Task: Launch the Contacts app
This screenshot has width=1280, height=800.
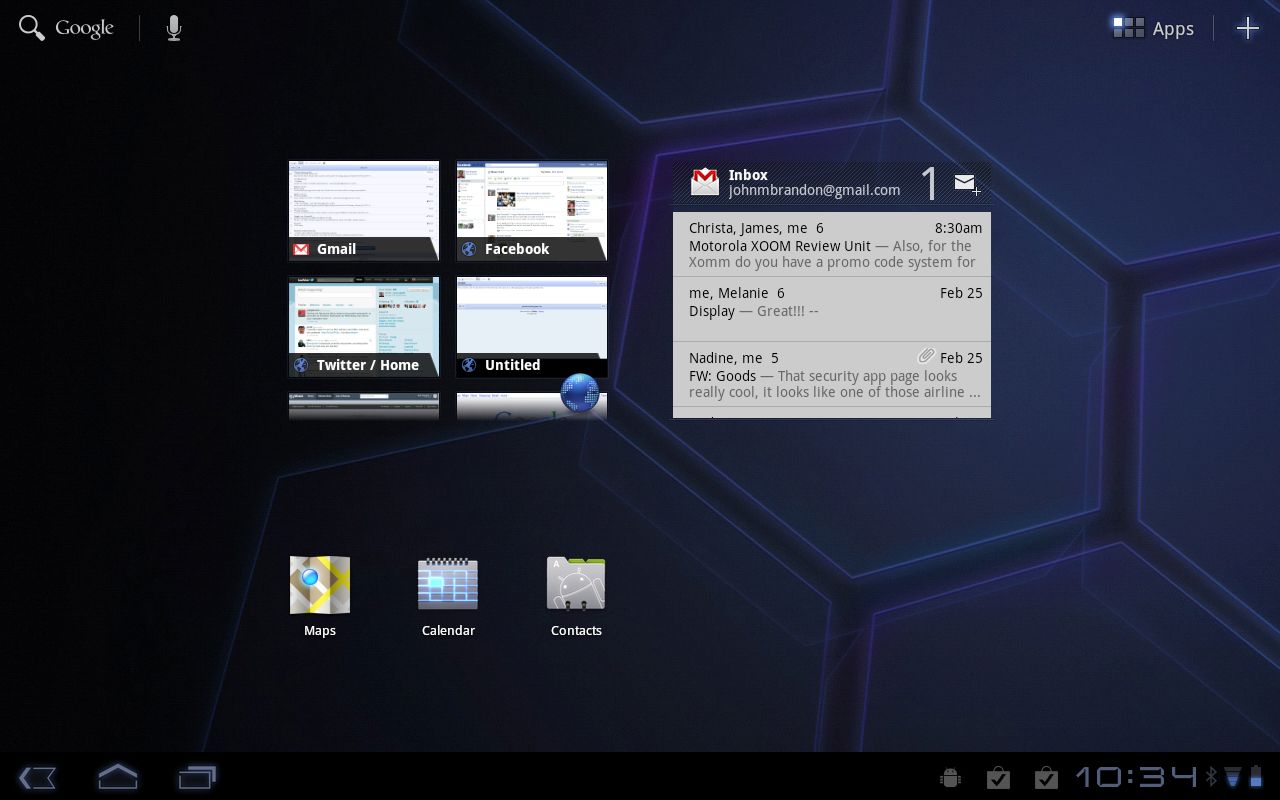Action: pyautogui.click(x=576, y=597)
